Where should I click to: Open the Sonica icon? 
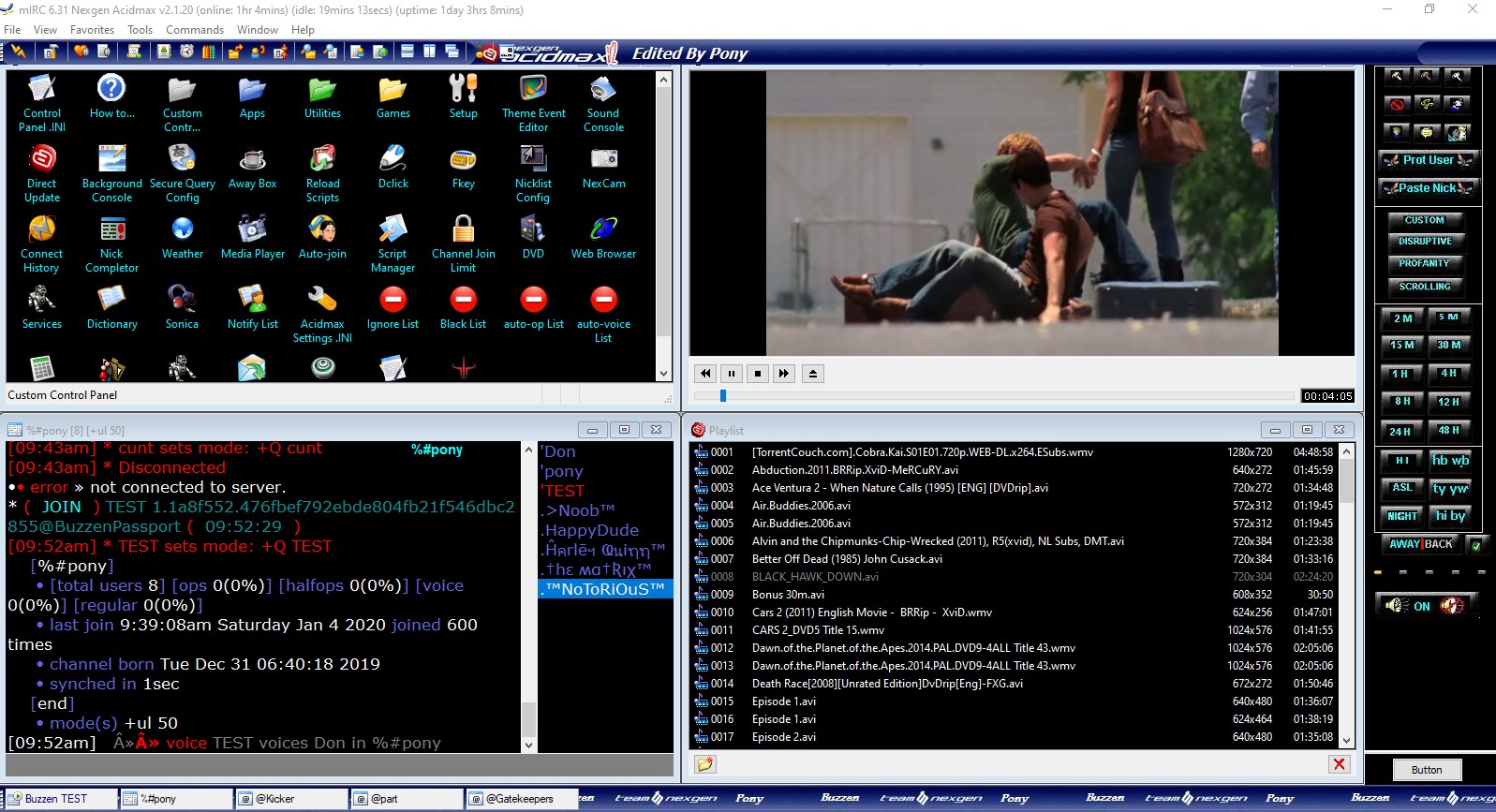click(x=182, y=307)
